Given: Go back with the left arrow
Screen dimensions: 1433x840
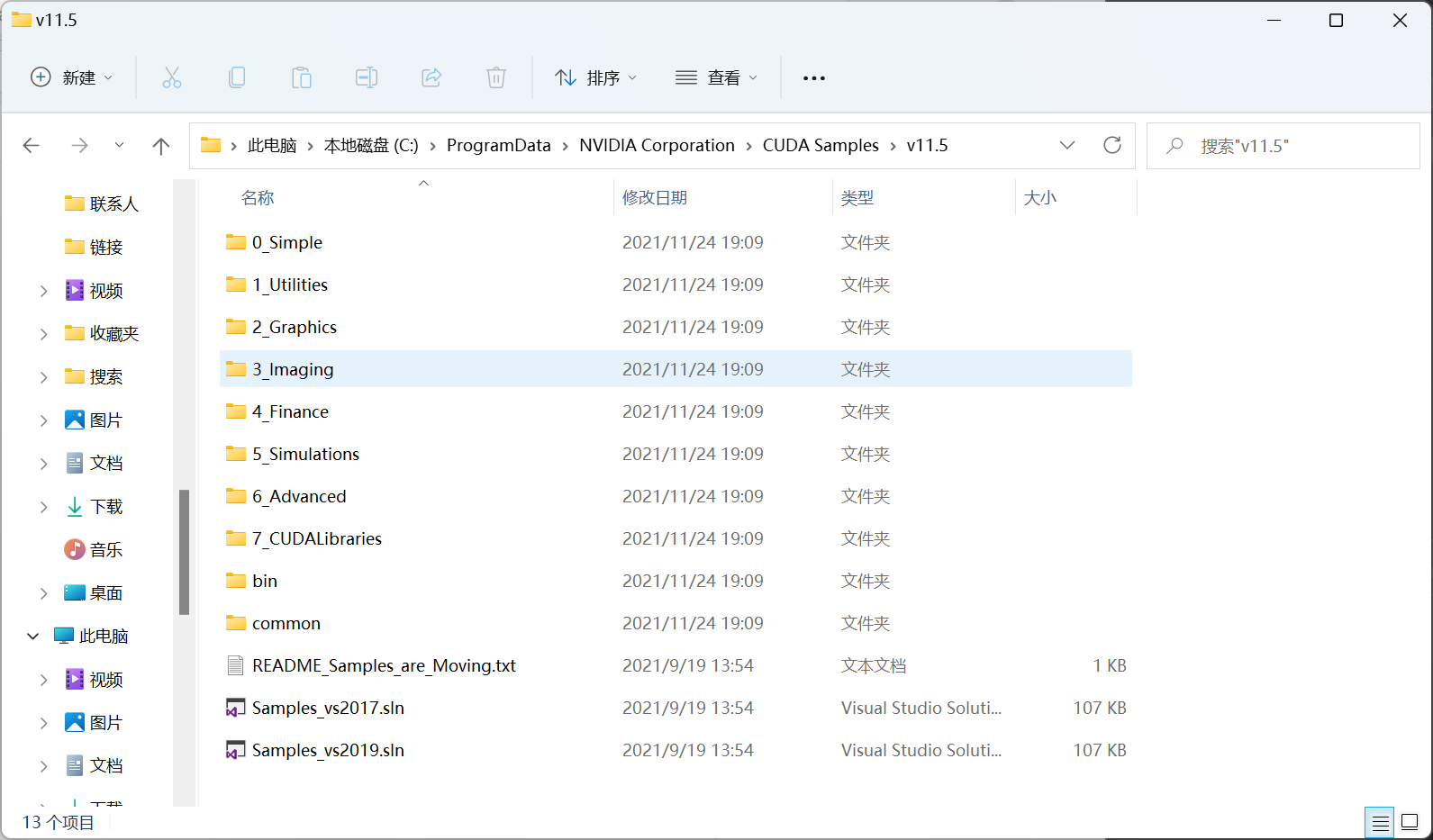Looking at the screenshot, I should (x=32, y=146).
